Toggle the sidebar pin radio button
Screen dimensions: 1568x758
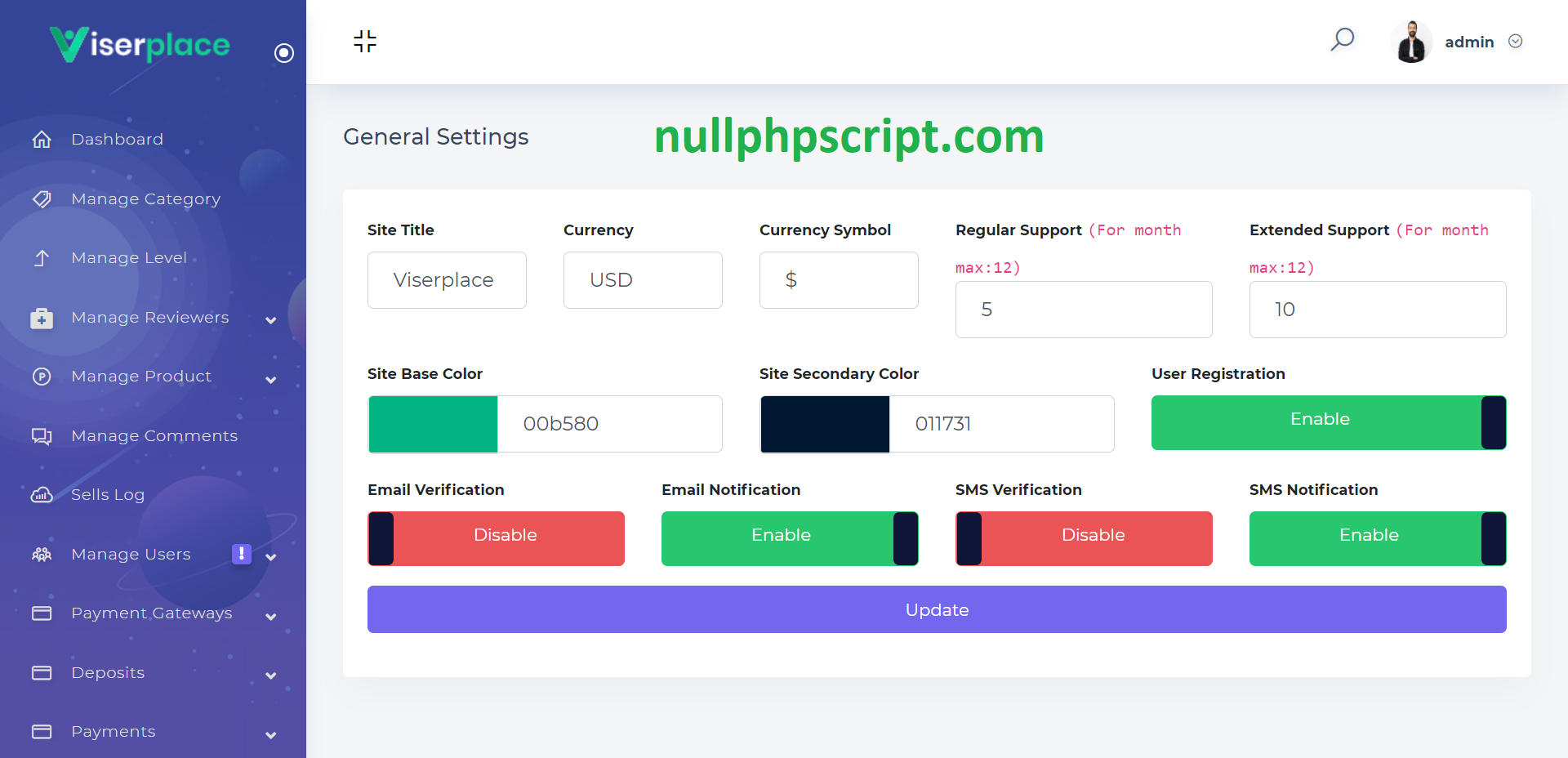point(284,53)
